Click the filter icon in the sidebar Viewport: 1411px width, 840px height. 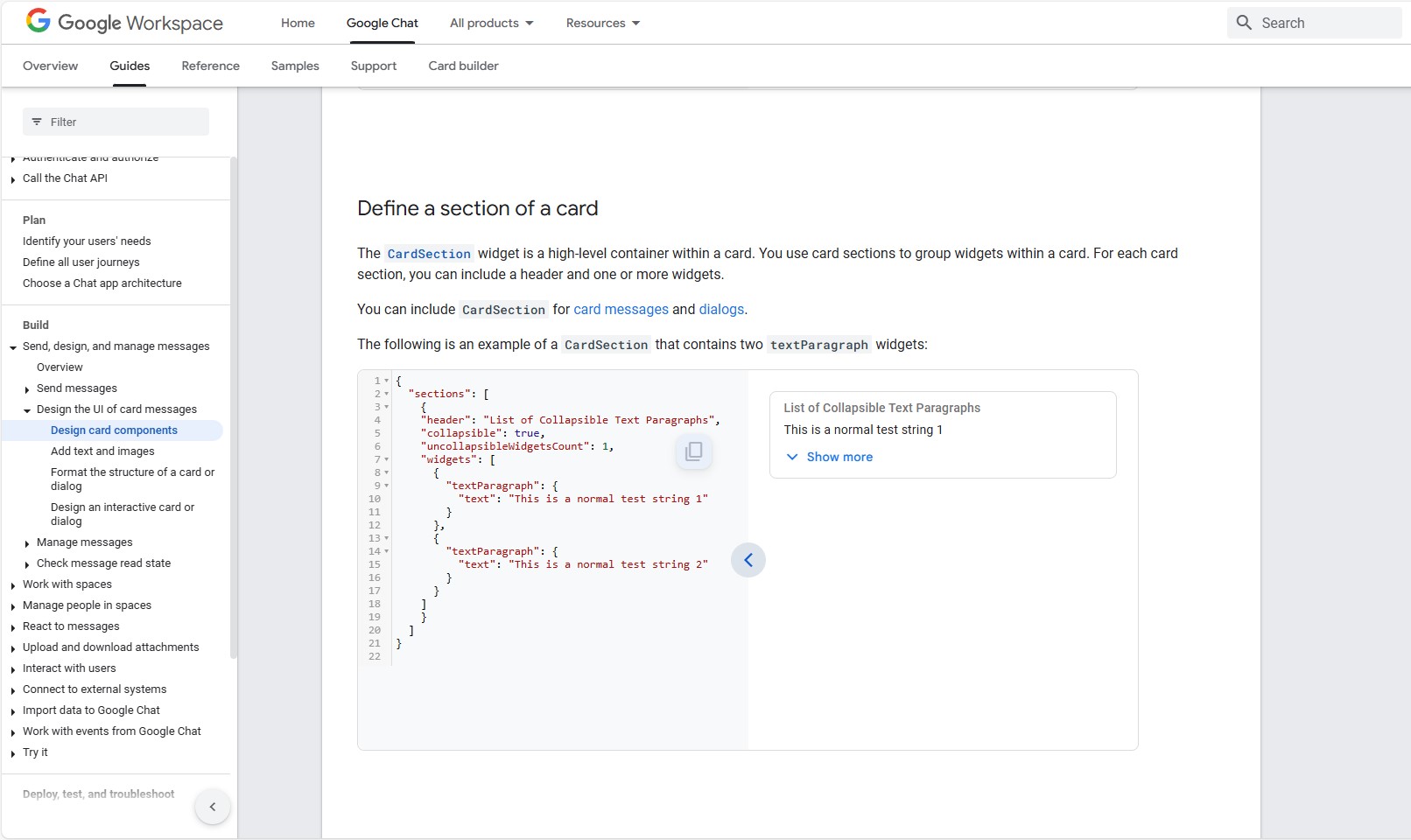coord(37,122)
